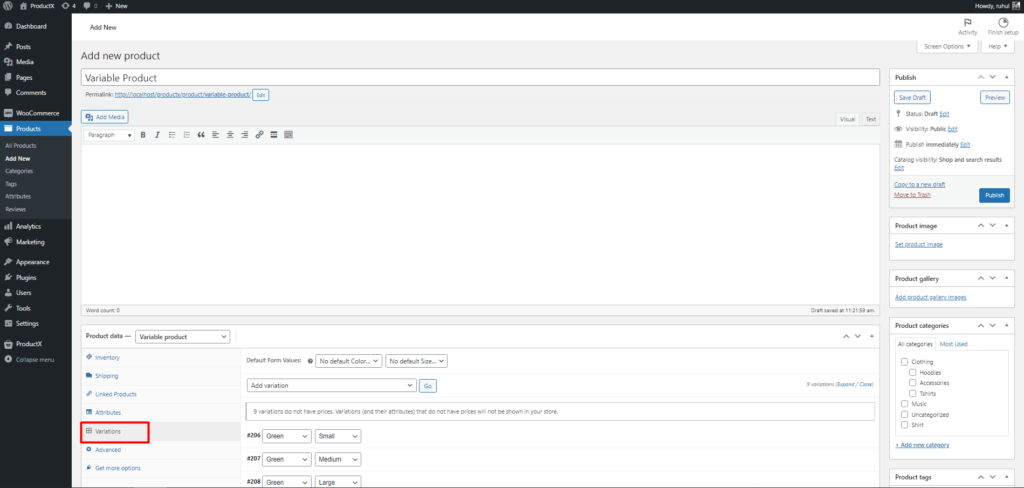Open the Add variation dropdown
This screenshot has width=1024, height=488.
(x=331, y=385)
